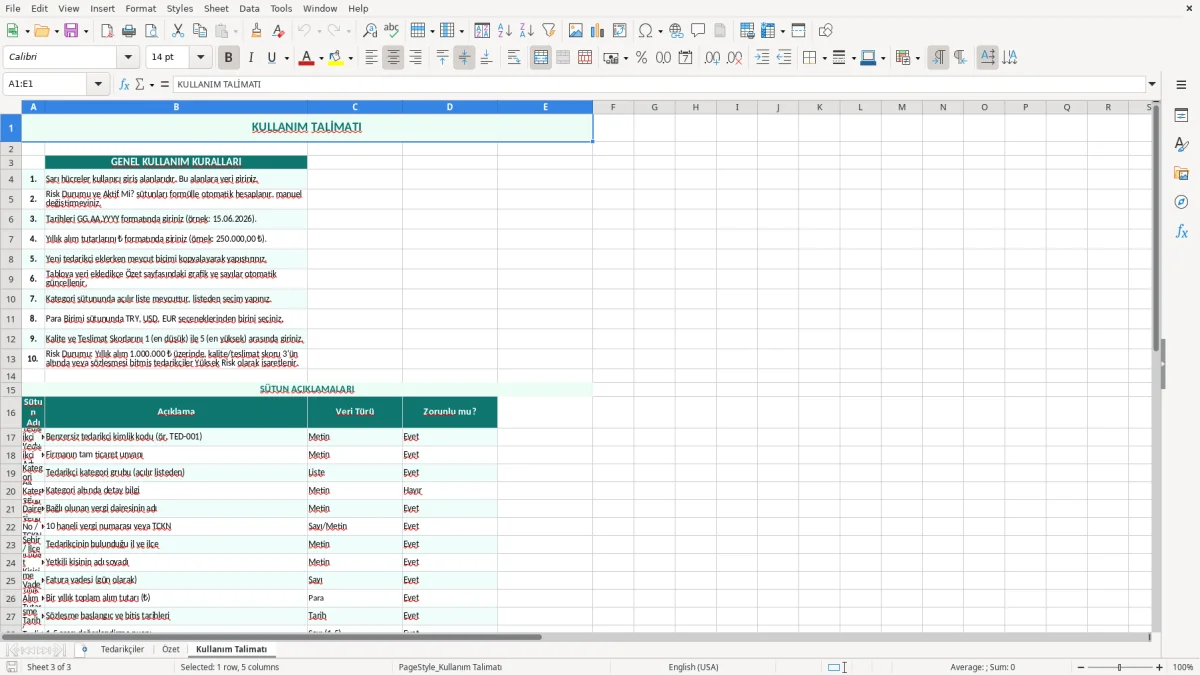This screenshot has width=1200, height=675.
Task: Insert a comment
Action: 698,31
